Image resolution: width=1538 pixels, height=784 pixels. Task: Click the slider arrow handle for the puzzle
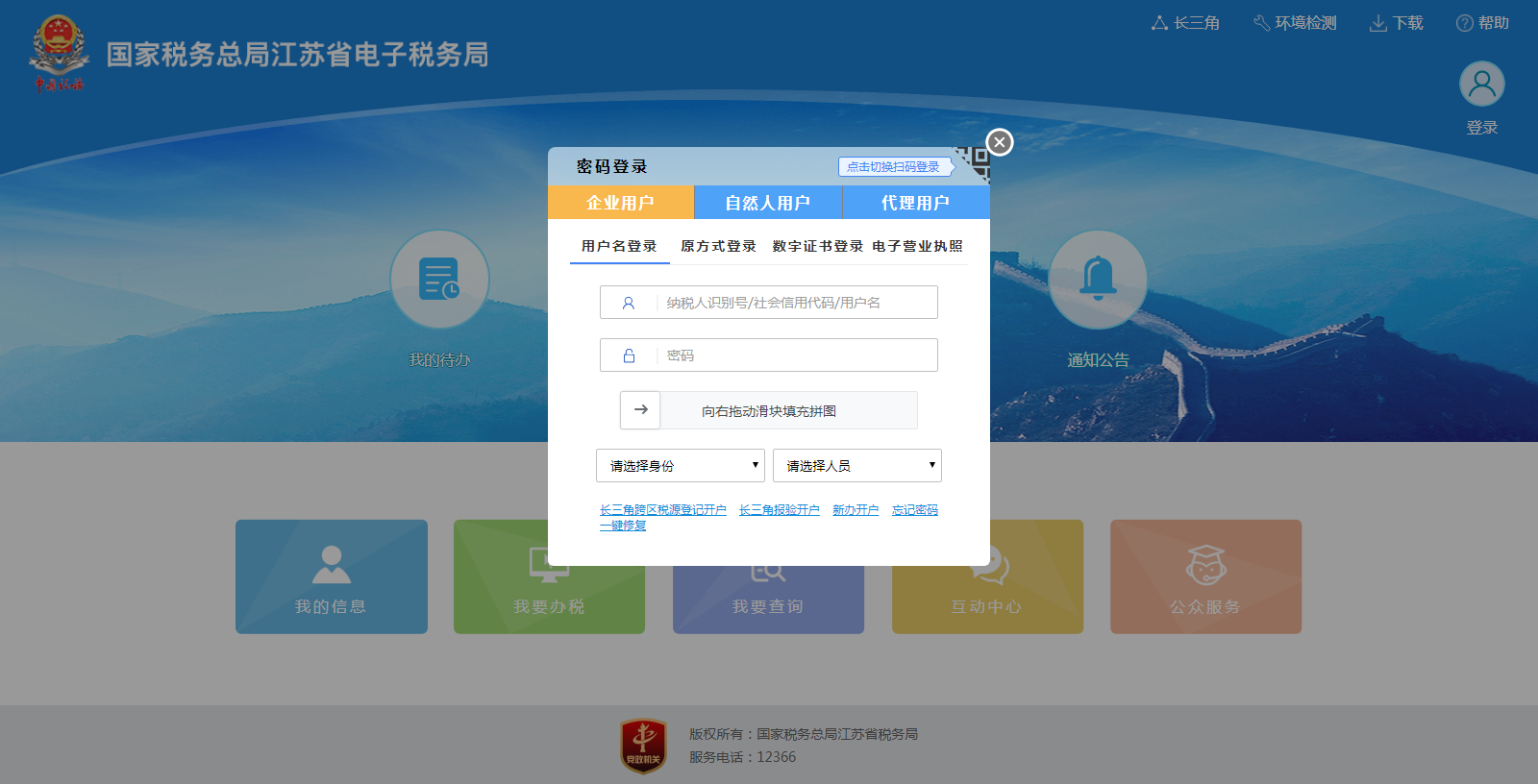pyautogui.click(x=640, y=410)
